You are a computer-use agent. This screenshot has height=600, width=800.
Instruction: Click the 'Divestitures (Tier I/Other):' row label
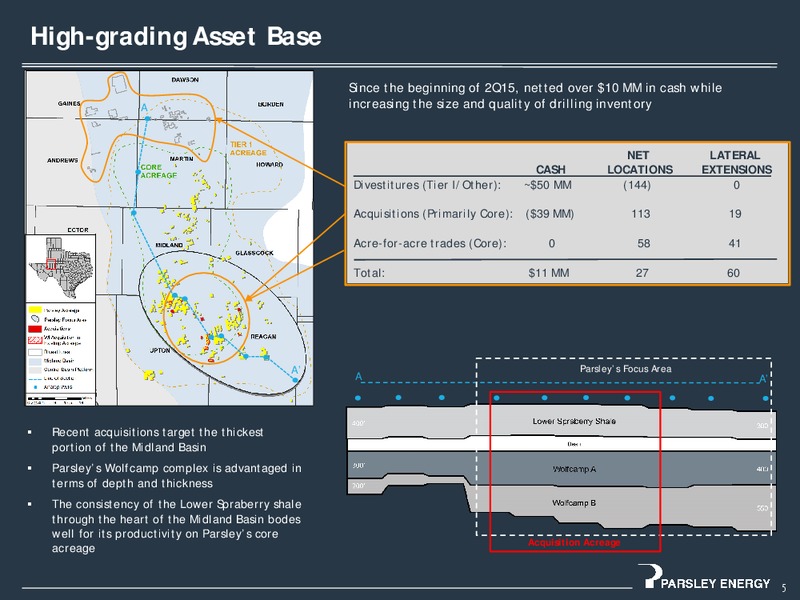click(427, 185)
